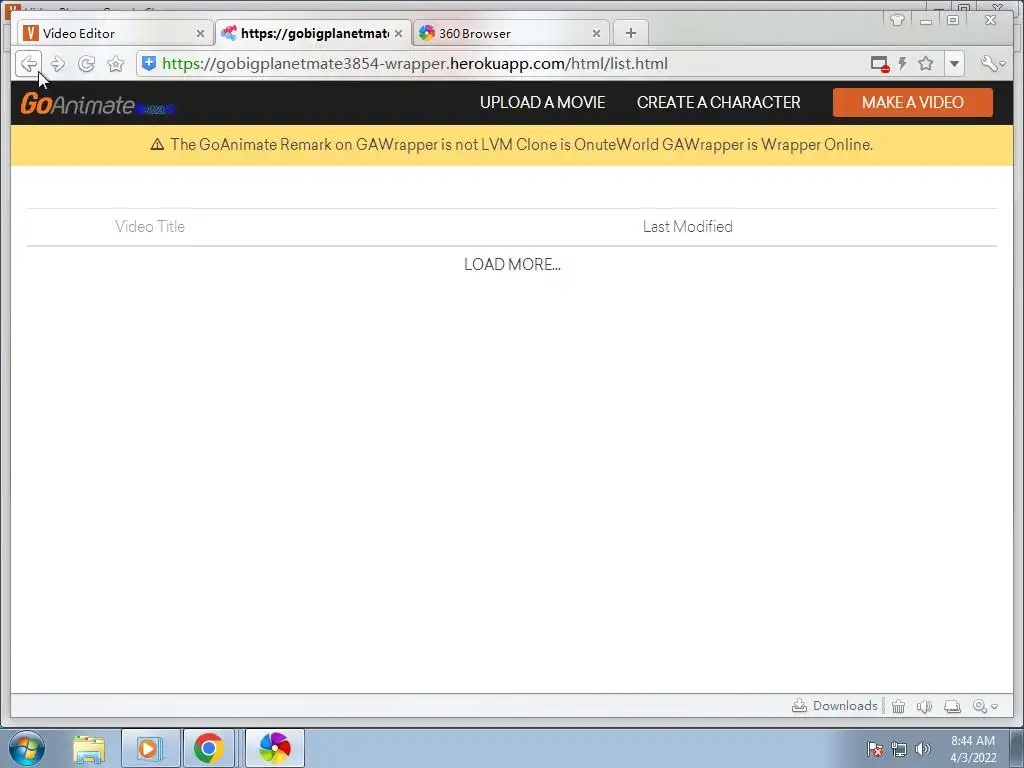The image size is (1024, 768).
Task: Click the MAKE A VIDEO button
Action: coord(912,103)
